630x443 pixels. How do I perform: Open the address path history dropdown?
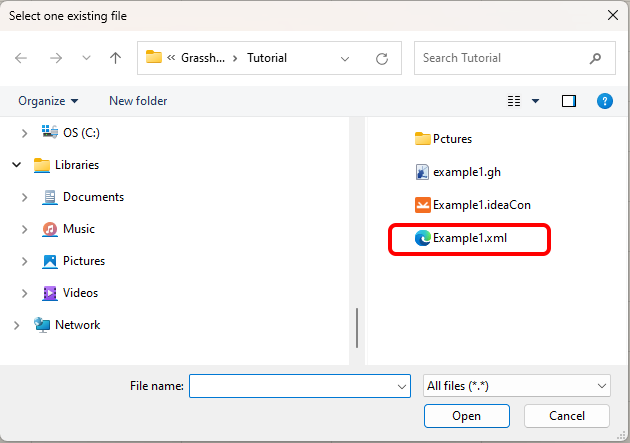tap(345, 58)
